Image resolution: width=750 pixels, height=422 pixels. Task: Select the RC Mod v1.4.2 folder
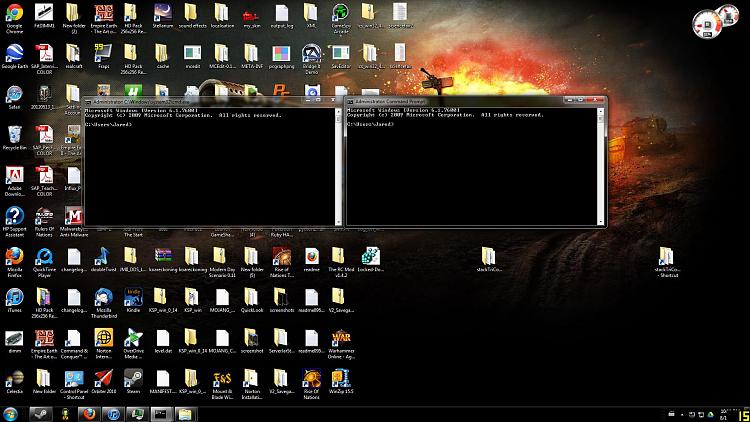(x=341, y=262)
